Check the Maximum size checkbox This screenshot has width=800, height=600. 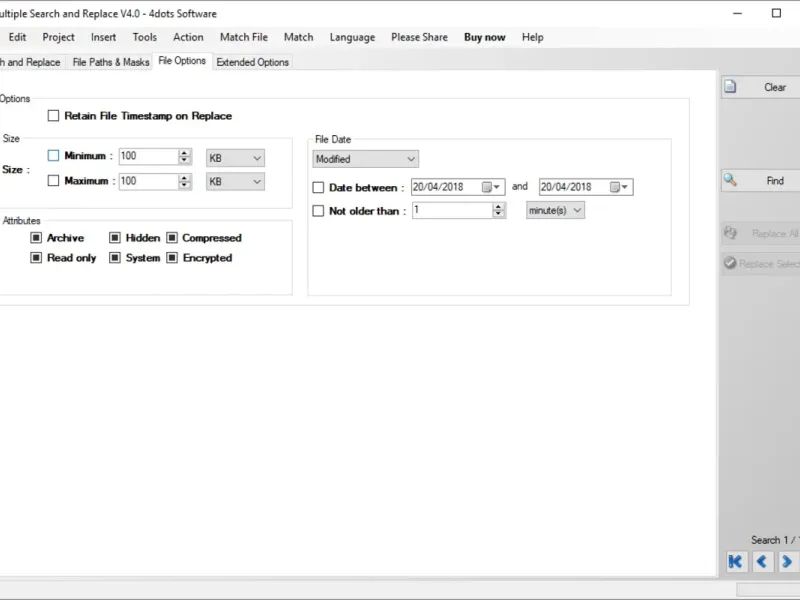(x=53, y=181)
